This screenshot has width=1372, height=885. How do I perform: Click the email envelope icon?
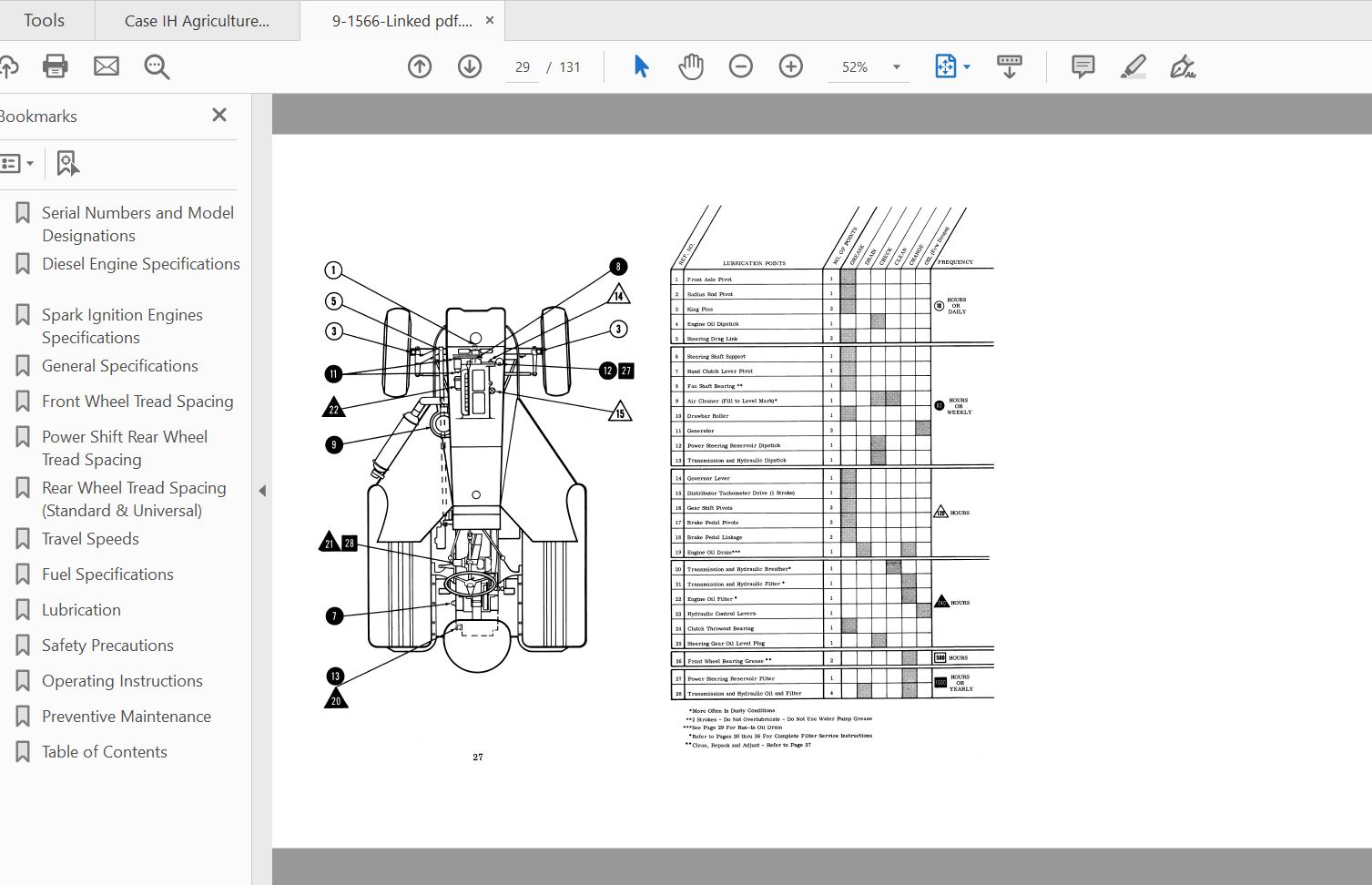(107, 66)
